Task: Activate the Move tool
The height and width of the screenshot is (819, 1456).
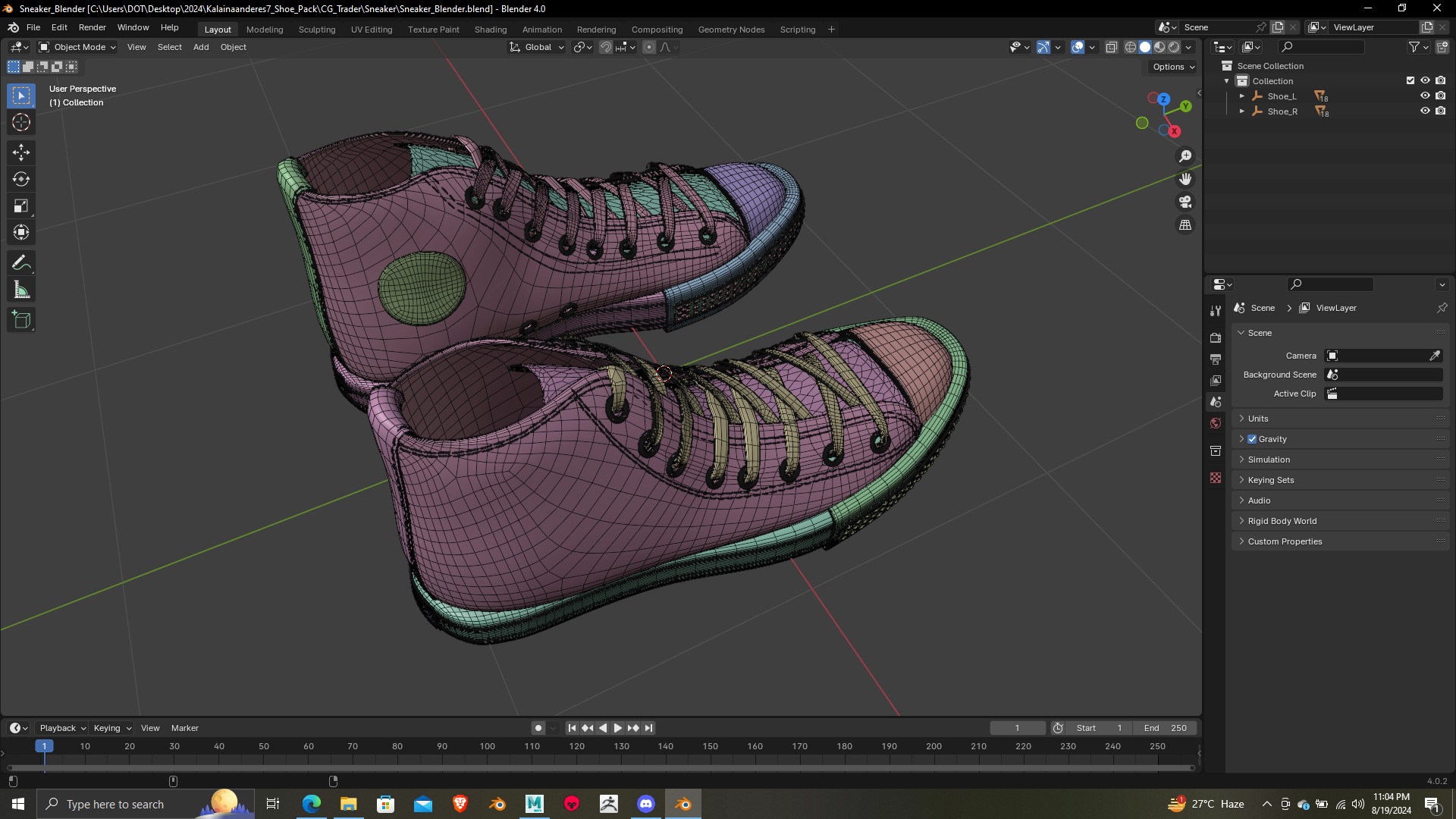Action: click(x=21, y=152)
